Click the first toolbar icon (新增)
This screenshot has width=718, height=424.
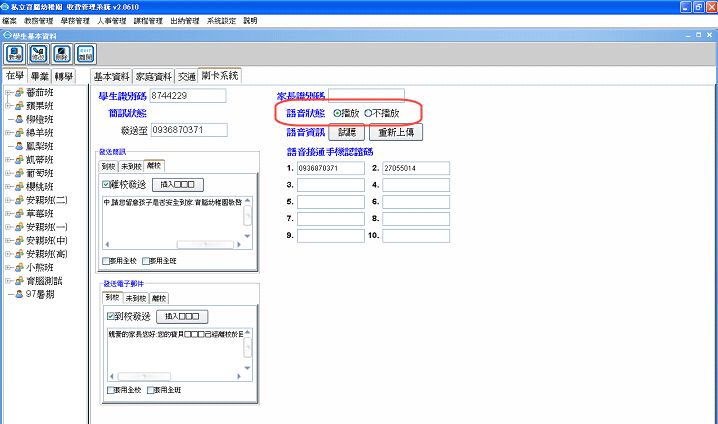(x=16, y=54)
